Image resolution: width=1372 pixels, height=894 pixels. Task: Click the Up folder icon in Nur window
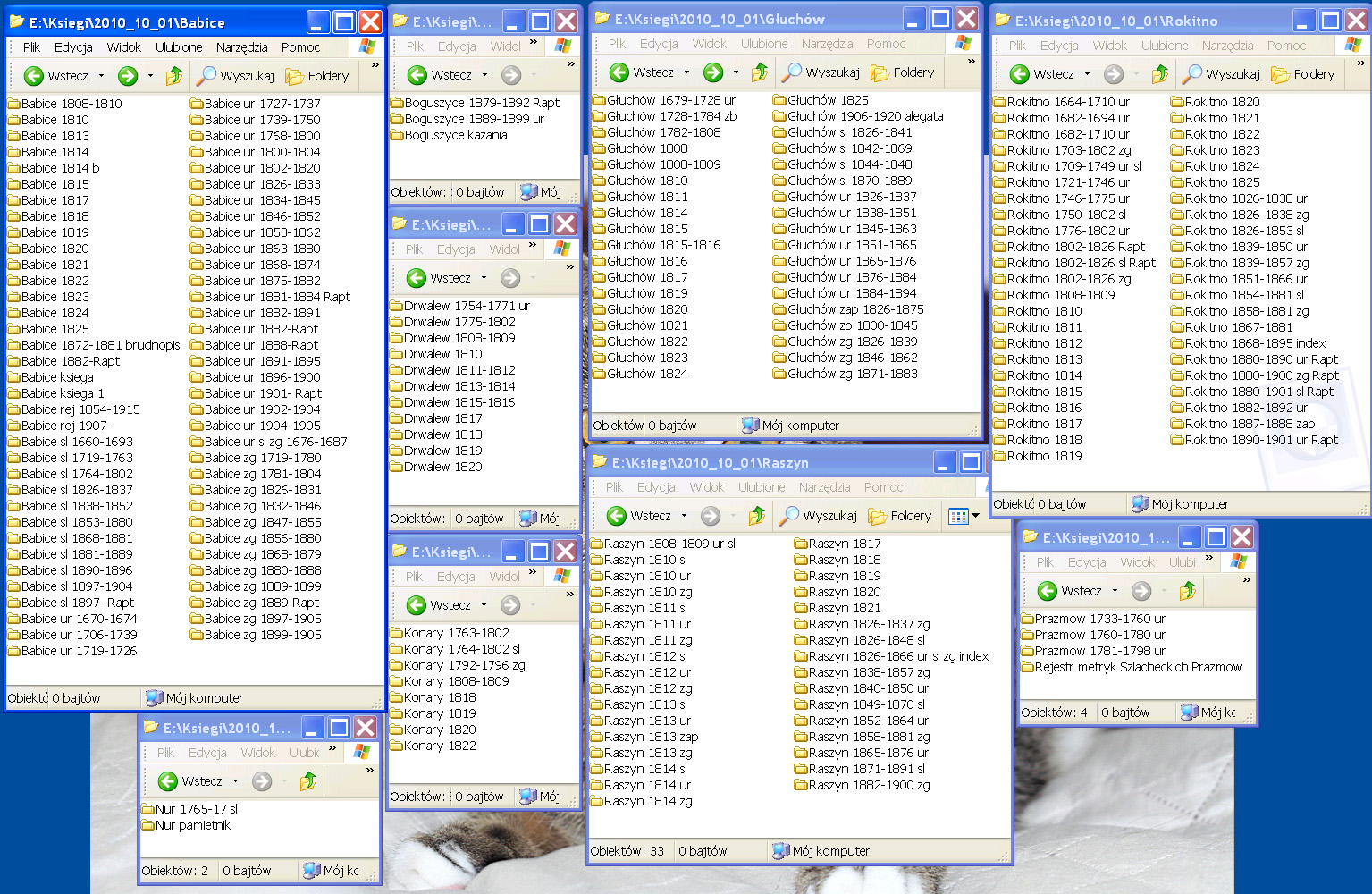tap(308, 781)
